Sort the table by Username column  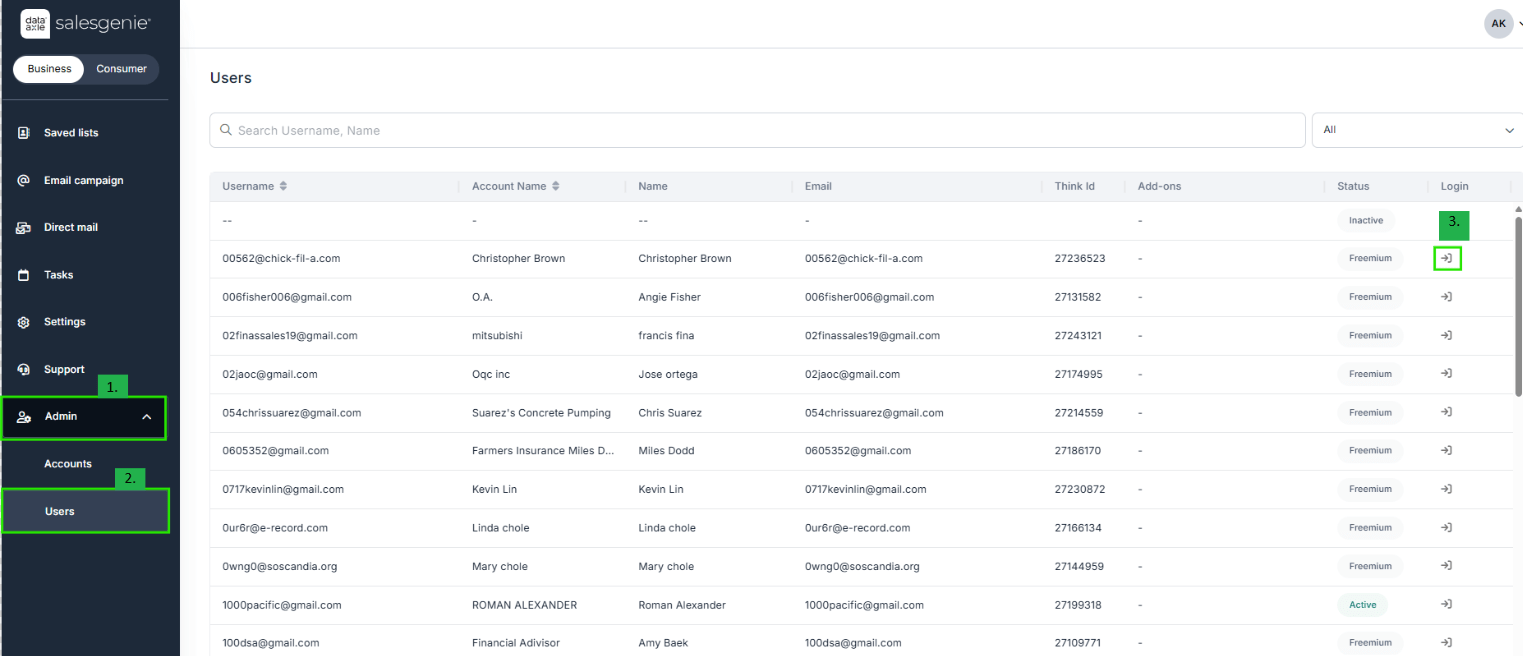tap(283, 186)
